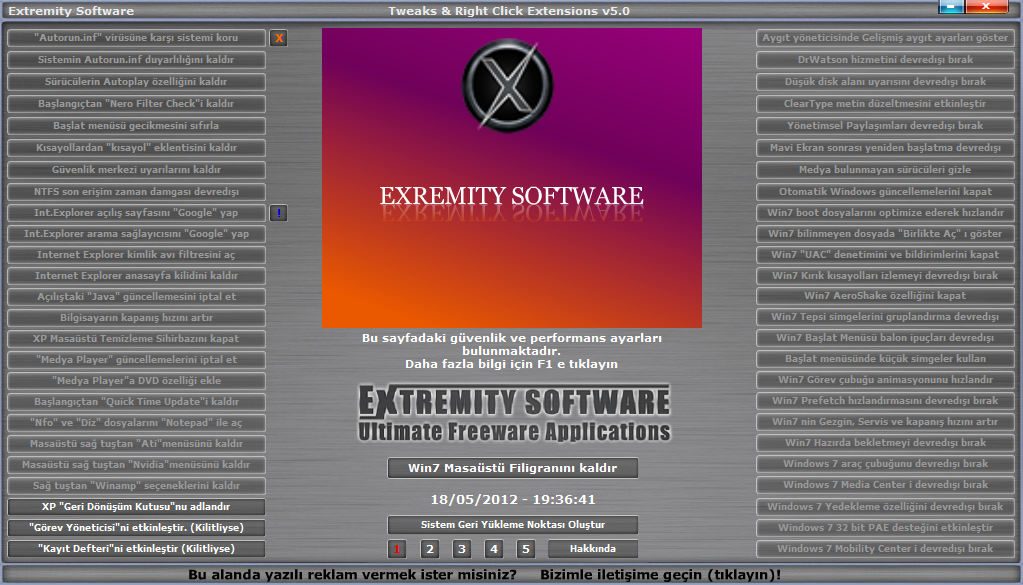Click the blue exclamation icon beside Int.Explorer
Screen dimensions: 1023x585
pos(279,213)
